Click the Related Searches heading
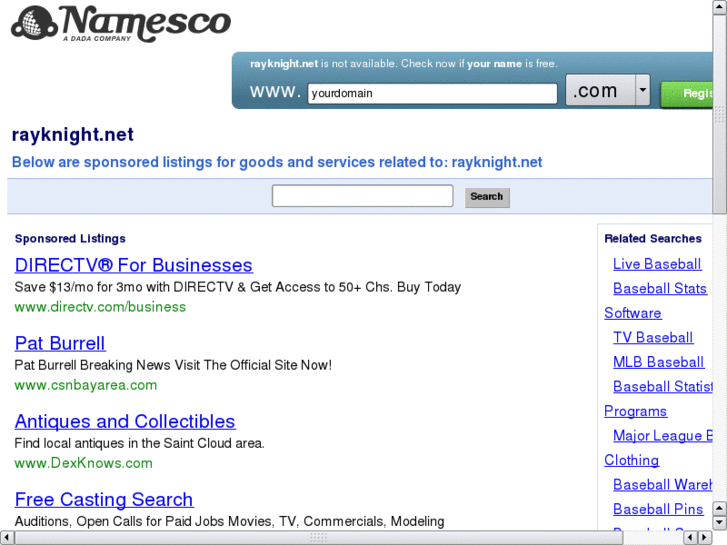727x545 pixels. pos(653,238)
